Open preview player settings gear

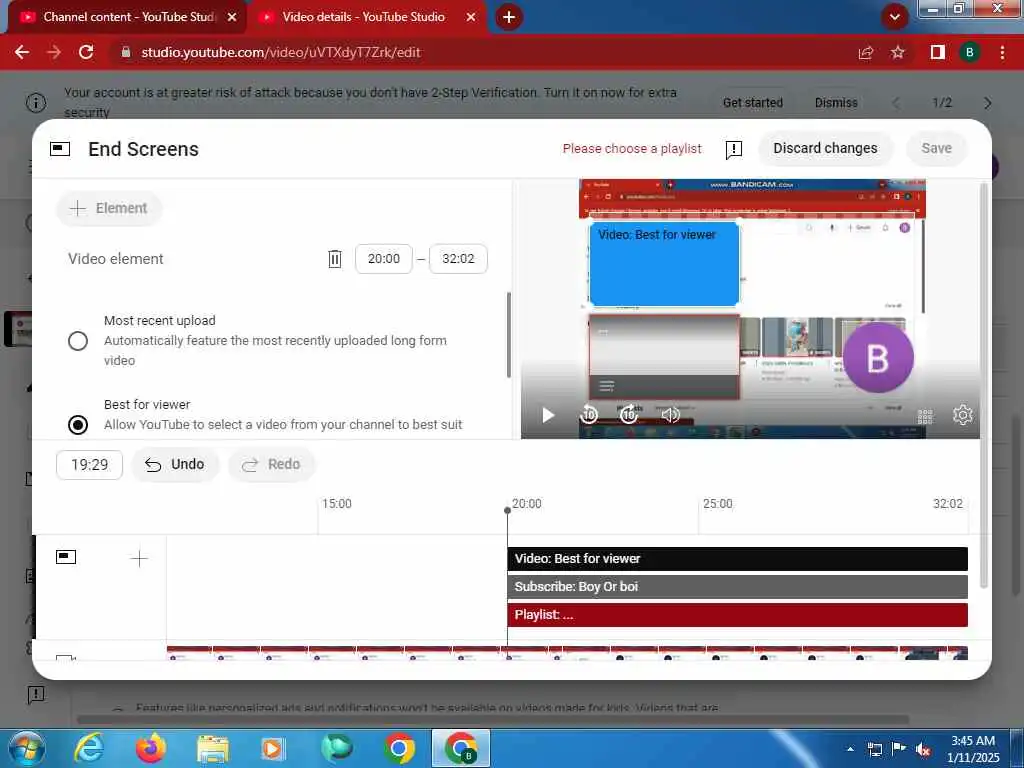(963, 415)
